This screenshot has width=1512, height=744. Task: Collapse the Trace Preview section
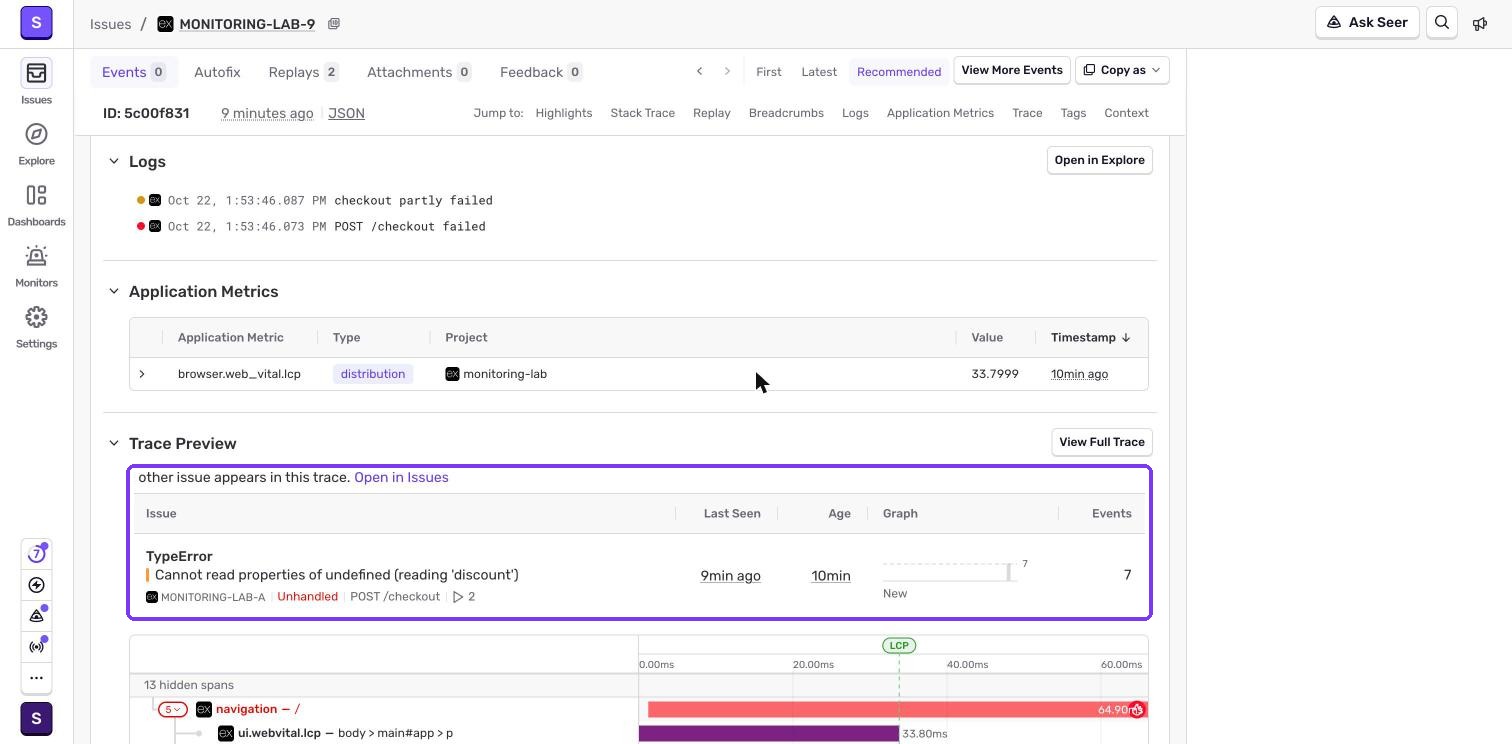(x=114, y=443)
